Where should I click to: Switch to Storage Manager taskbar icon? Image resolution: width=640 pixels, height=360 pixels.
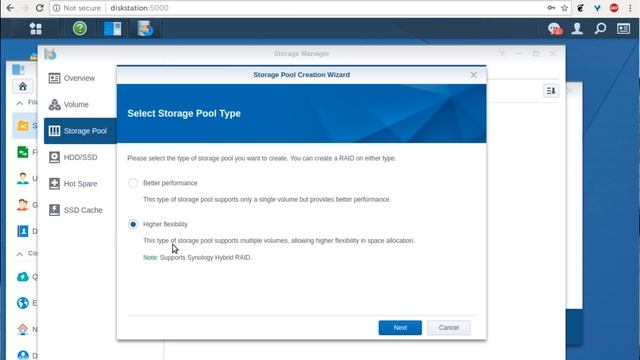[145, 29]
